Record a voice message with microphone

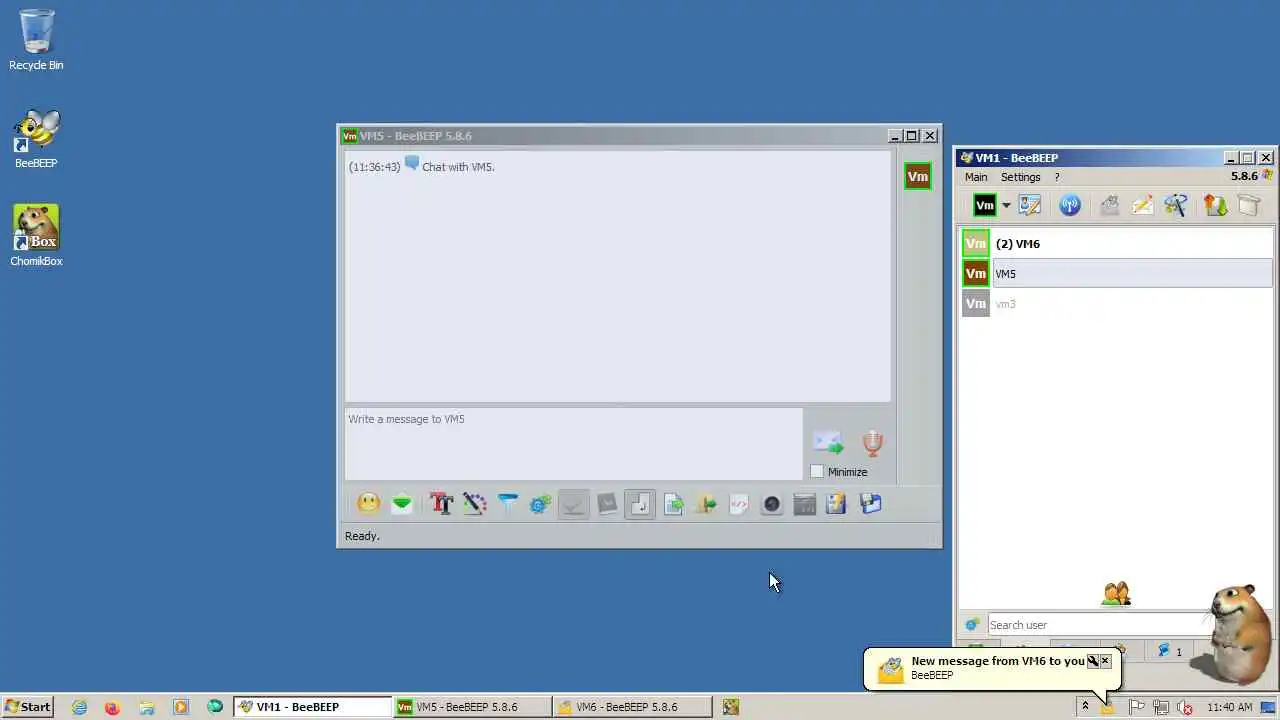click(x=872, y=443)
